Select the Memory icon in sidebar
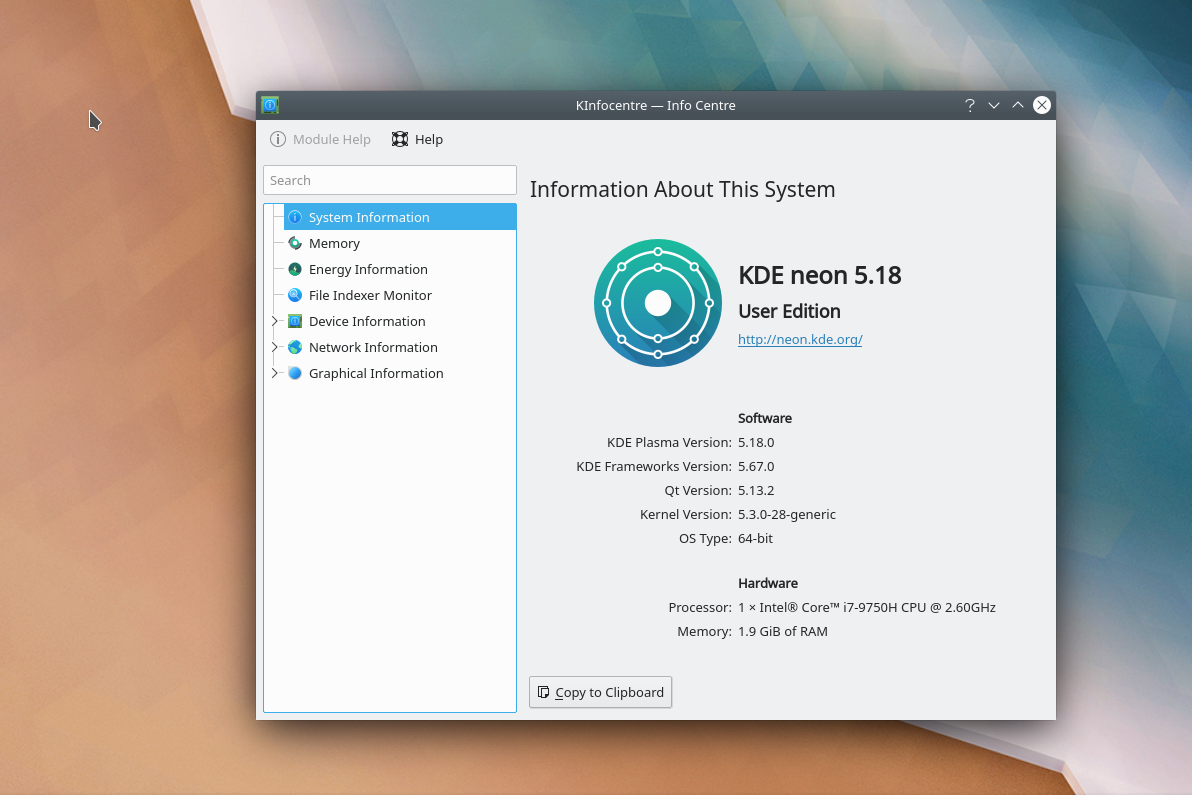 pos(294,243)
